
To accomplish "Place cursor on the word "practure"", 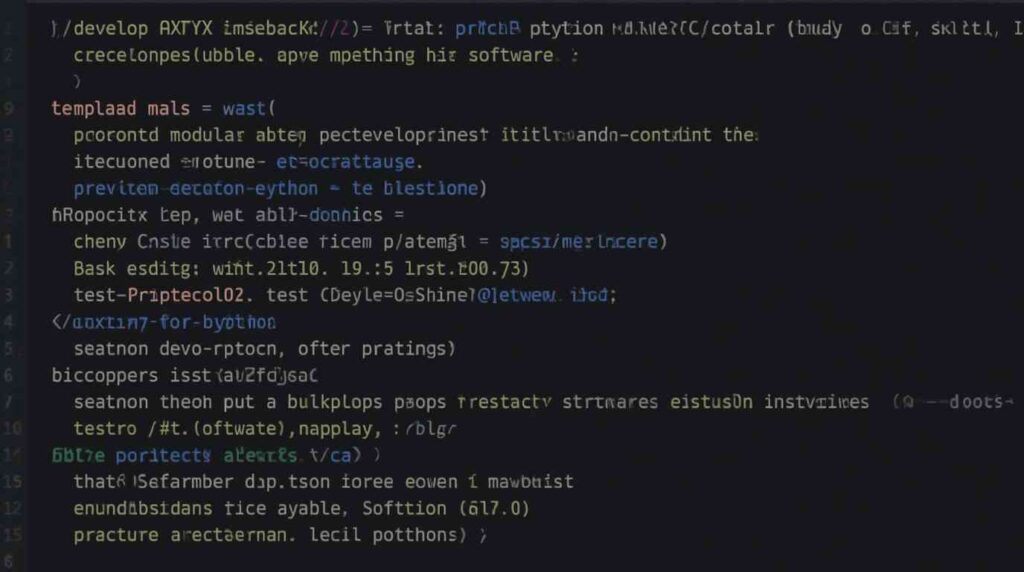I will coord(115,535).
